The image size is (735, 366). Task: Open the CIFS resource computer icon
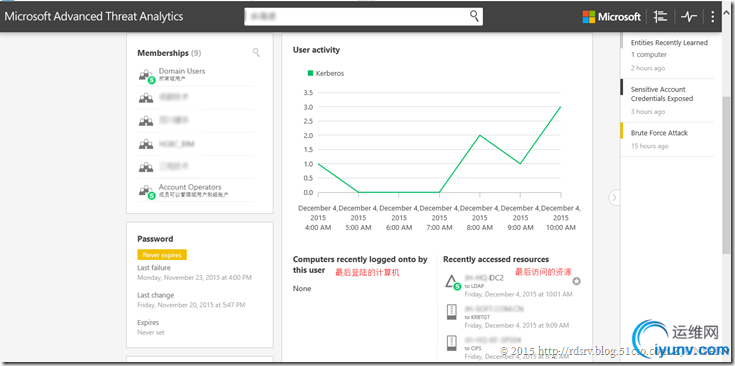452,344
